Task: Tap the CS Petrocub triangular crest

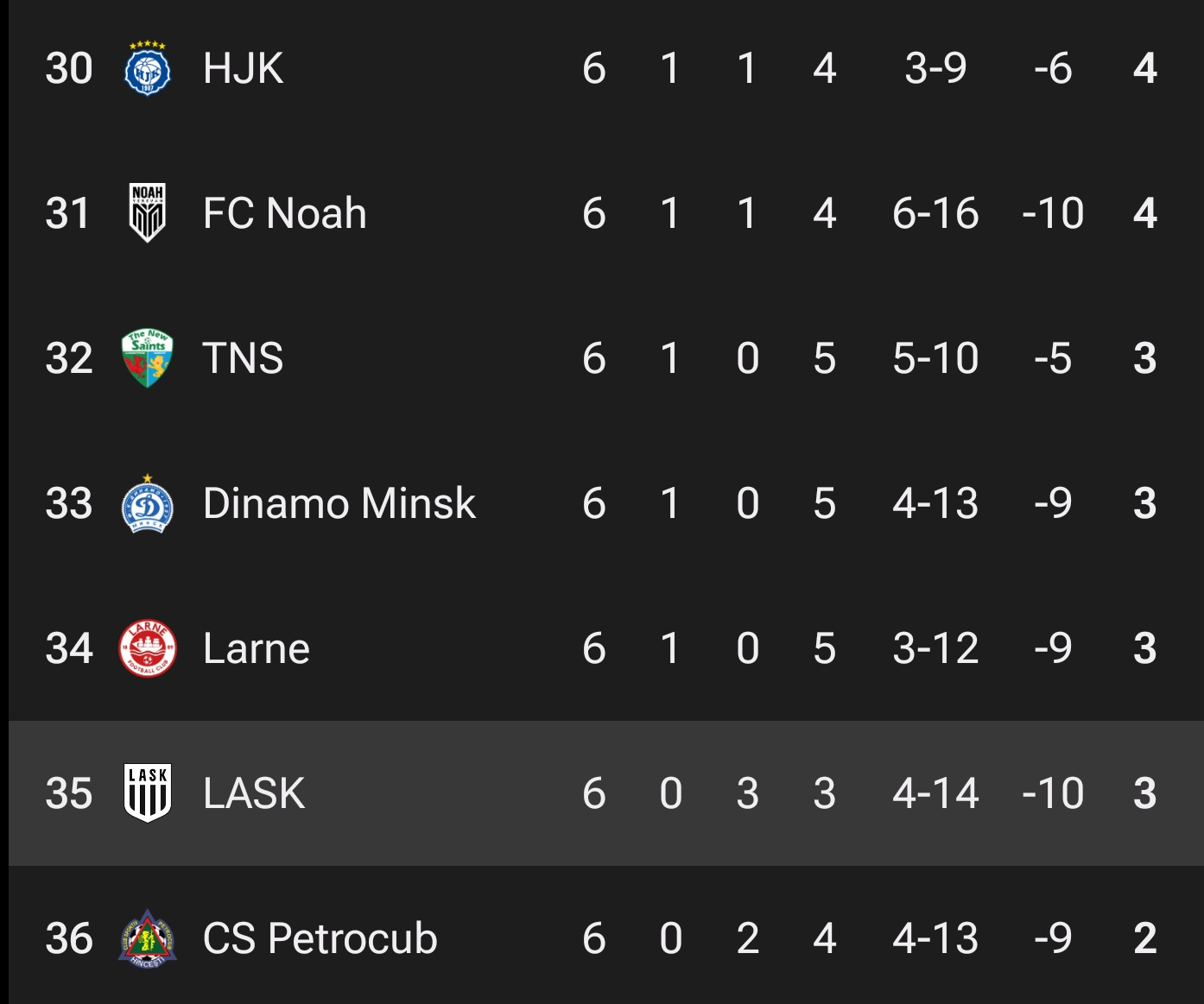Action: [x=147, y=938]
